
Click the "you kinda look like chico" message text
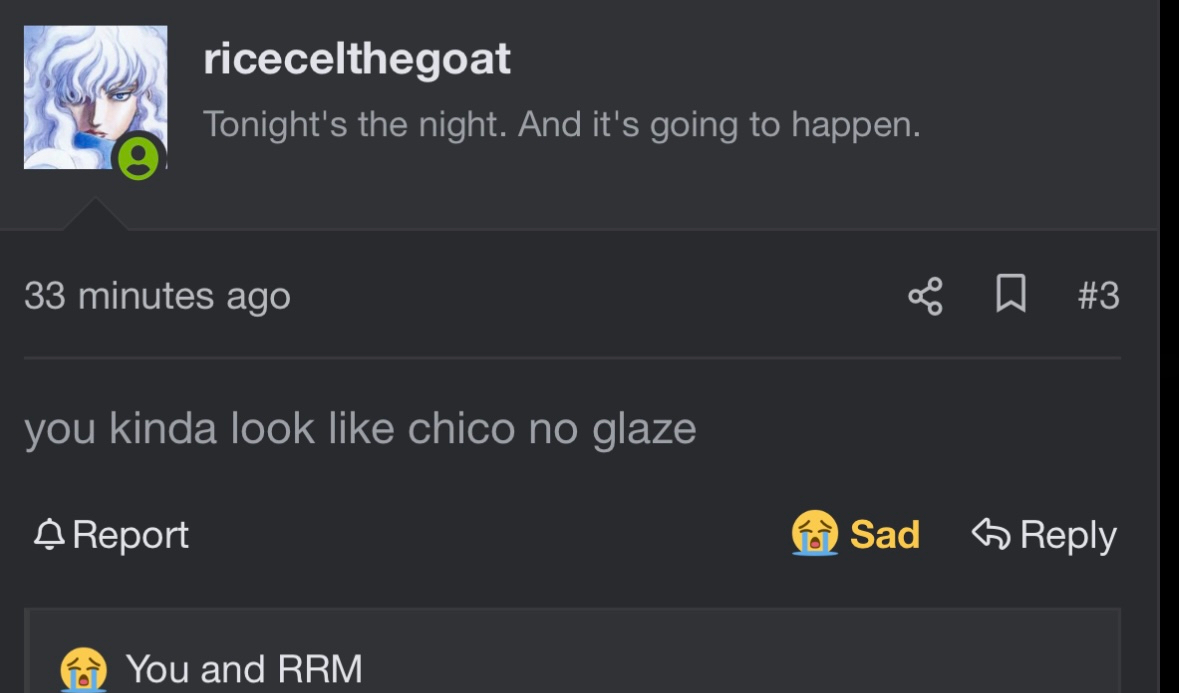[360, 429]
